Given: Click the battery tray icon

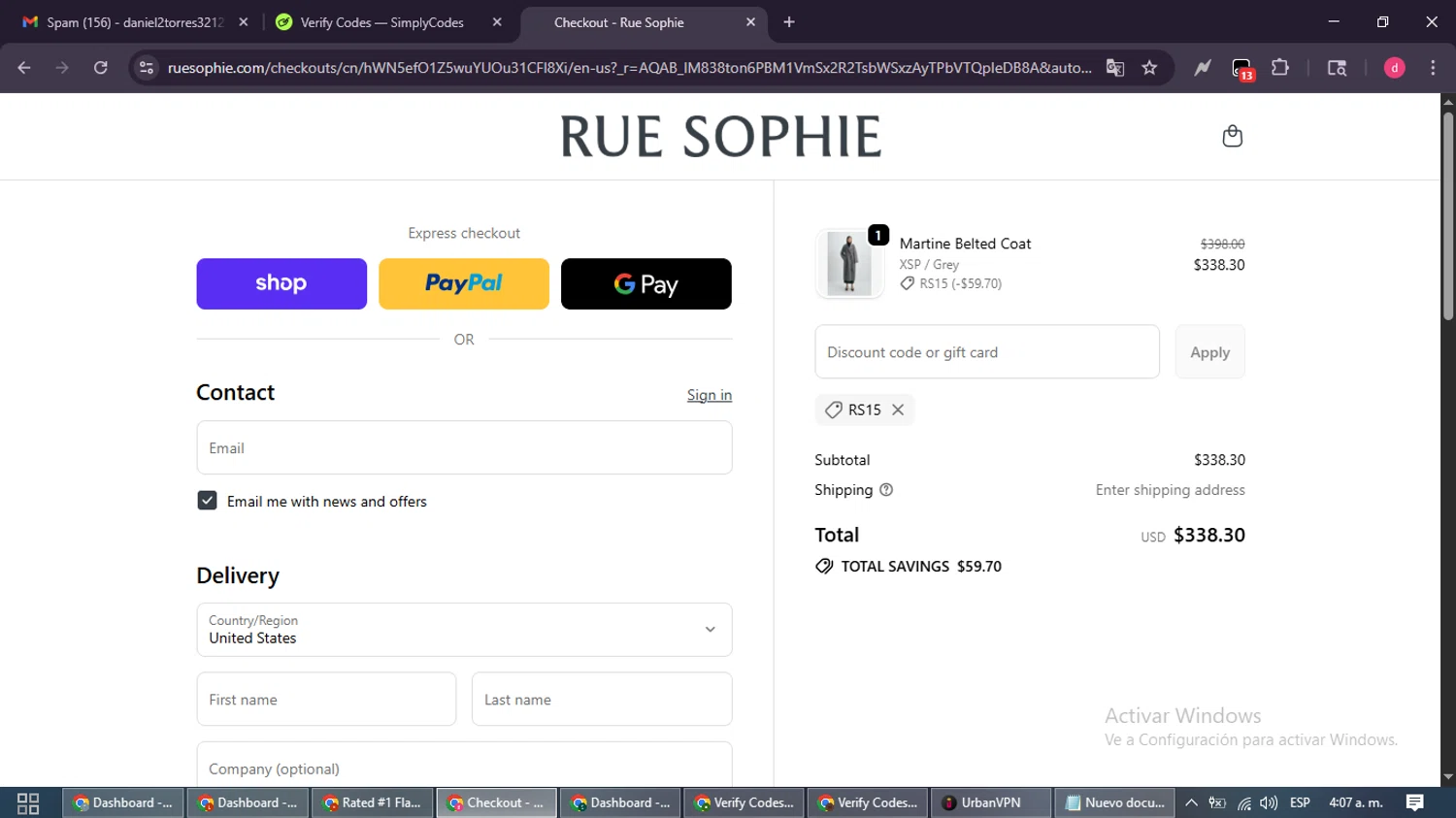Looking at the screenshot, I should [x=1217, y=802].
